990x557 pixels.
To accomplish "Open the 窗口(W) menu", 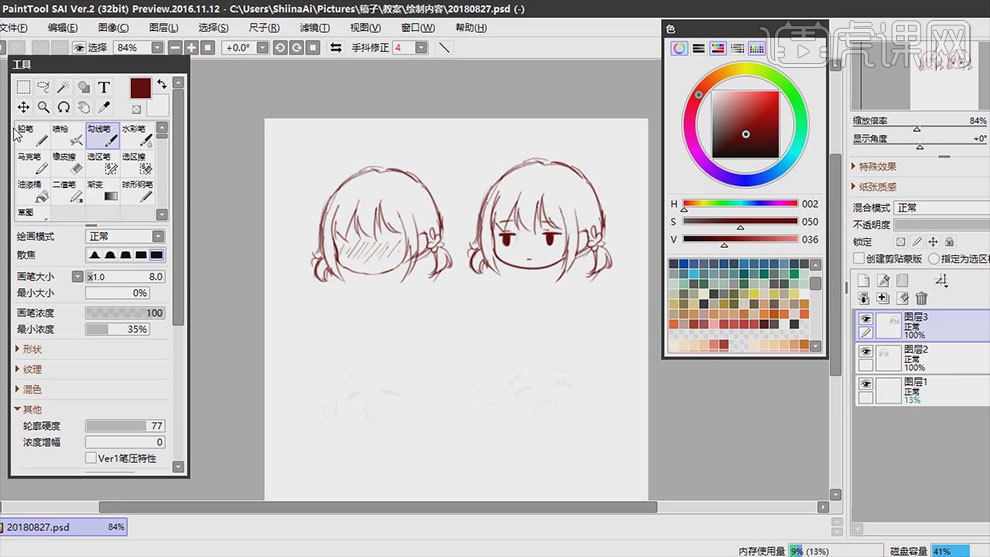I will point(418,28).
